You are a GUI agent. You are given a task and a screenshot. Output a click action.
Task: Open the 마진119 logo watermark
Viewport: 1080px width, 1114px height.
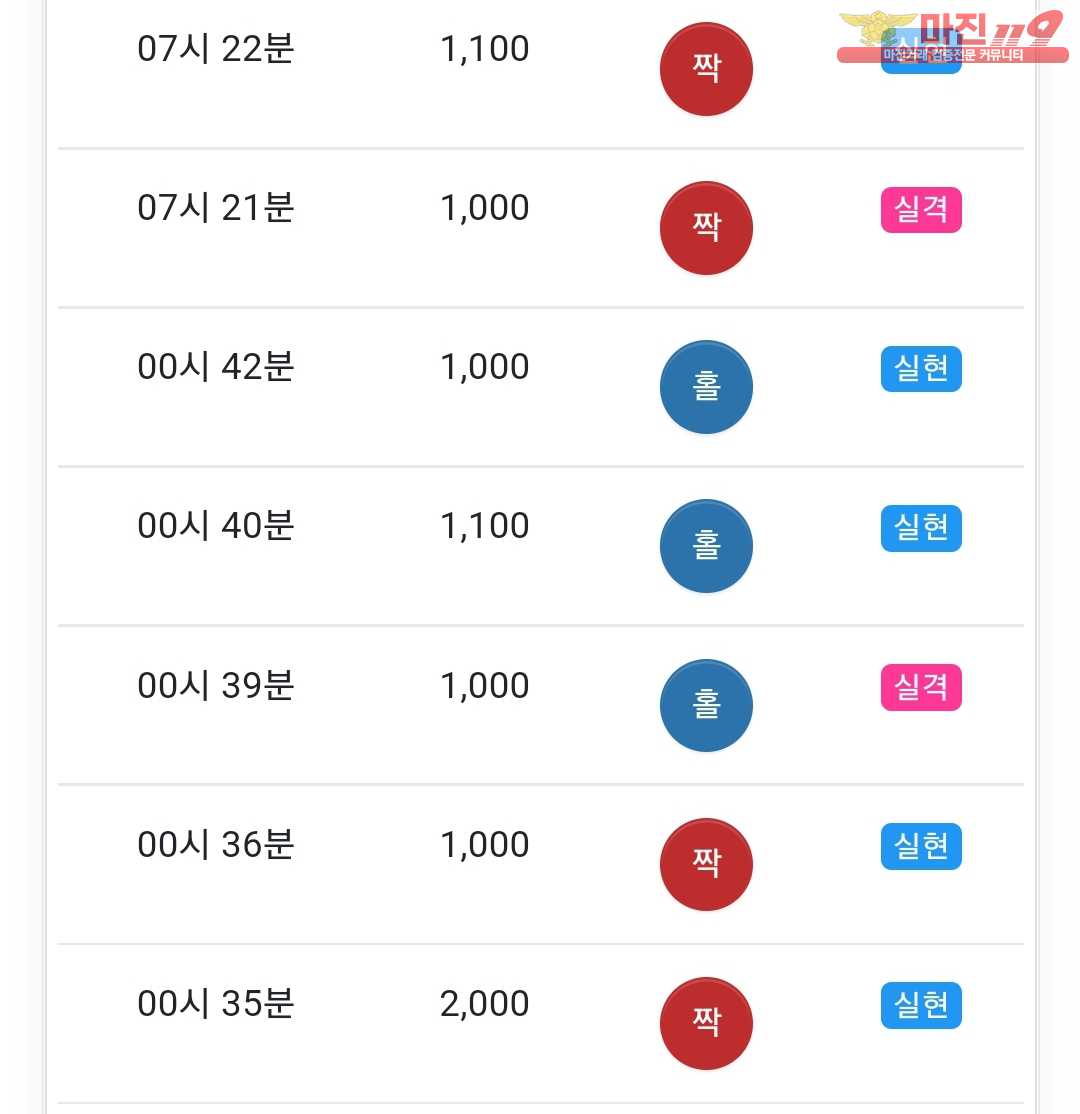(952, 37)
